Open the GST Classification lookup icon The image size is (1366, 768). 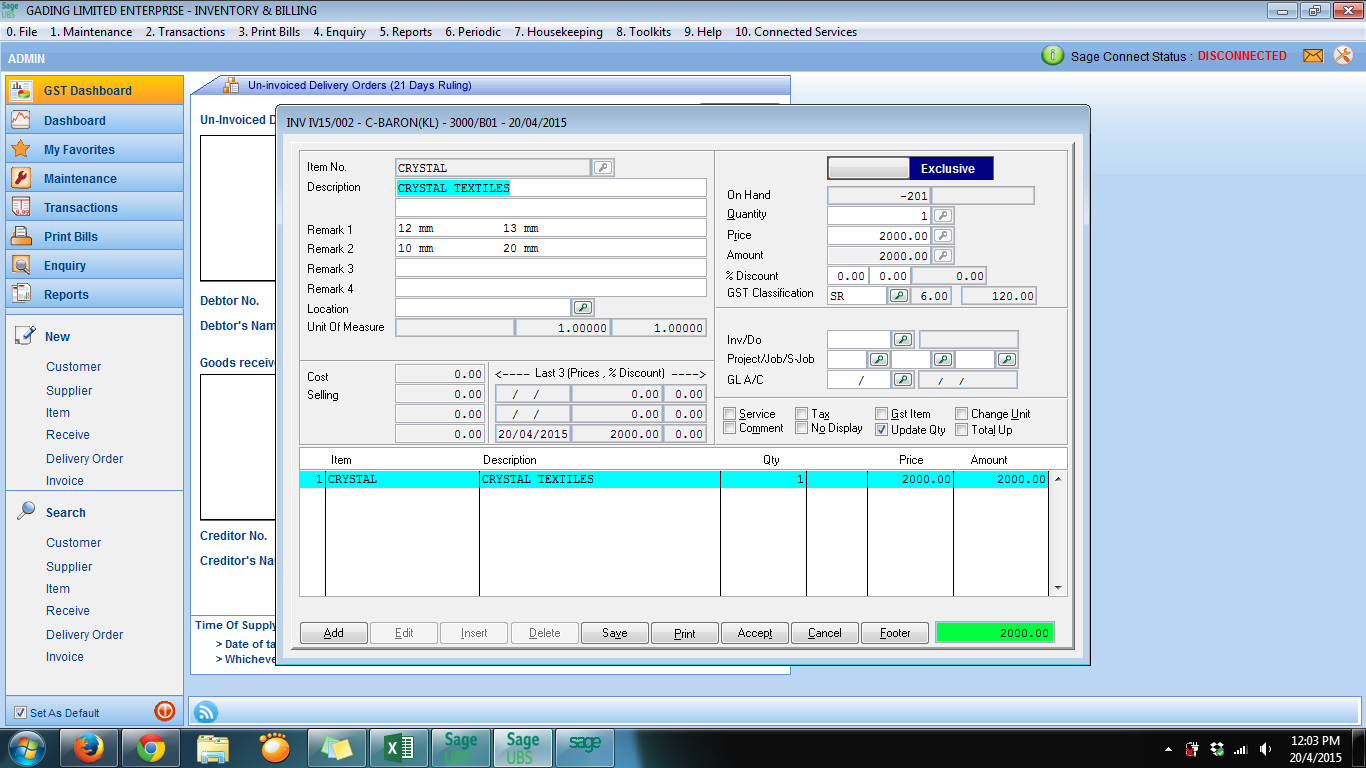899,296
